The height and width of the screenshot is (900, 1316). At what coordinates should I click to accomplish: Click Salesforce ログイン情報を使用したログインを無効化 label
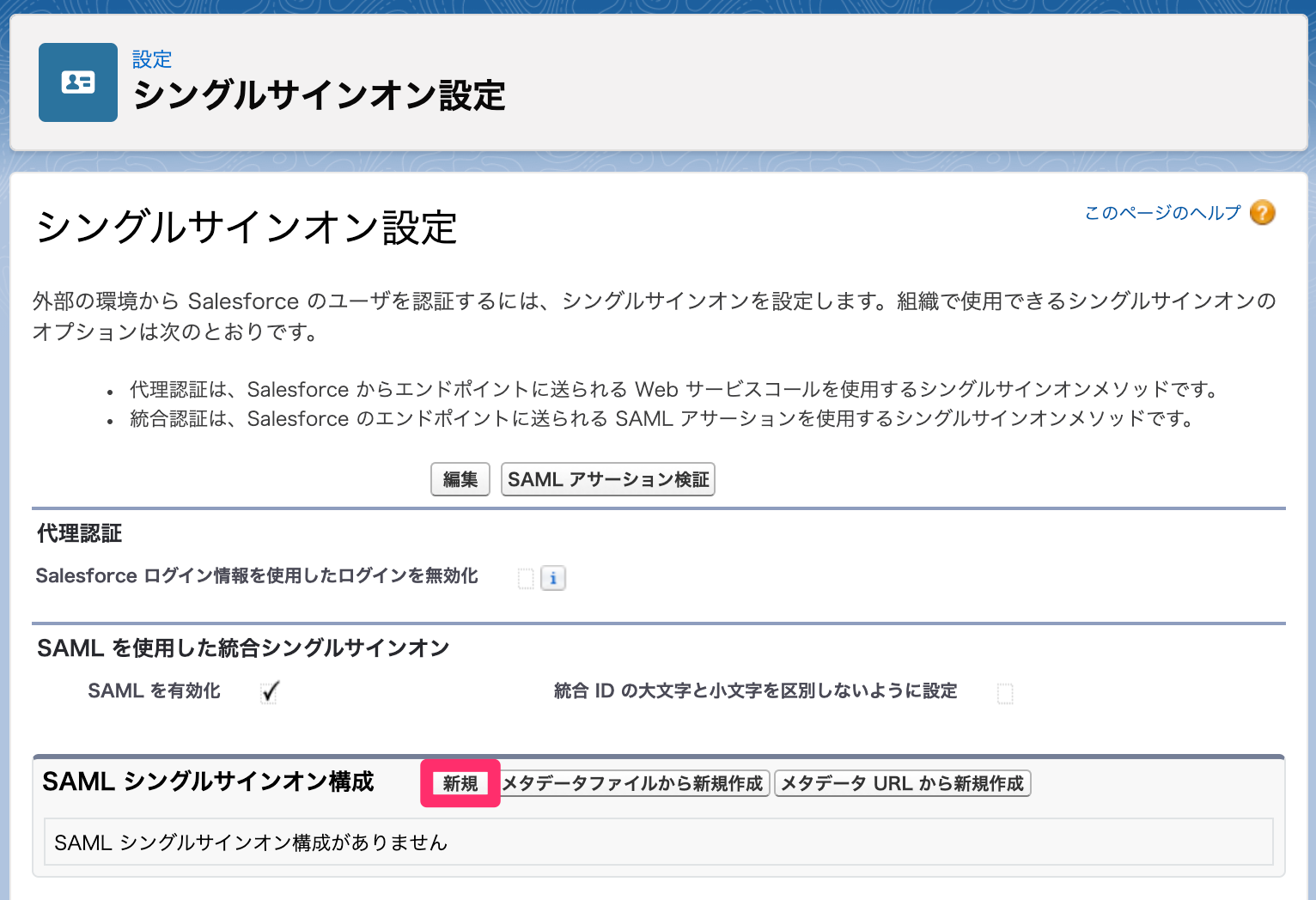pos(257,575)
